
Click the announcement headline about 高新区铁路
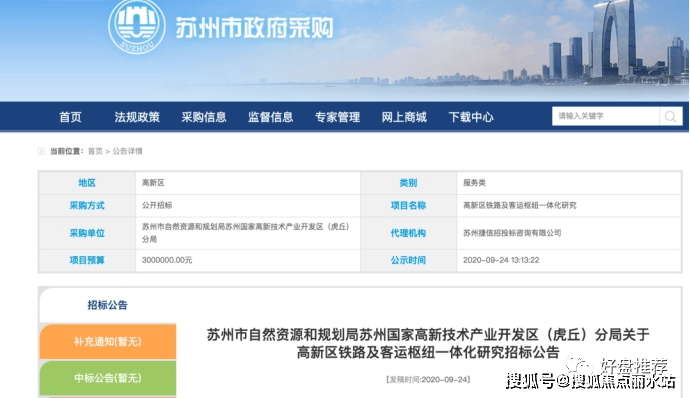point(428,343)
